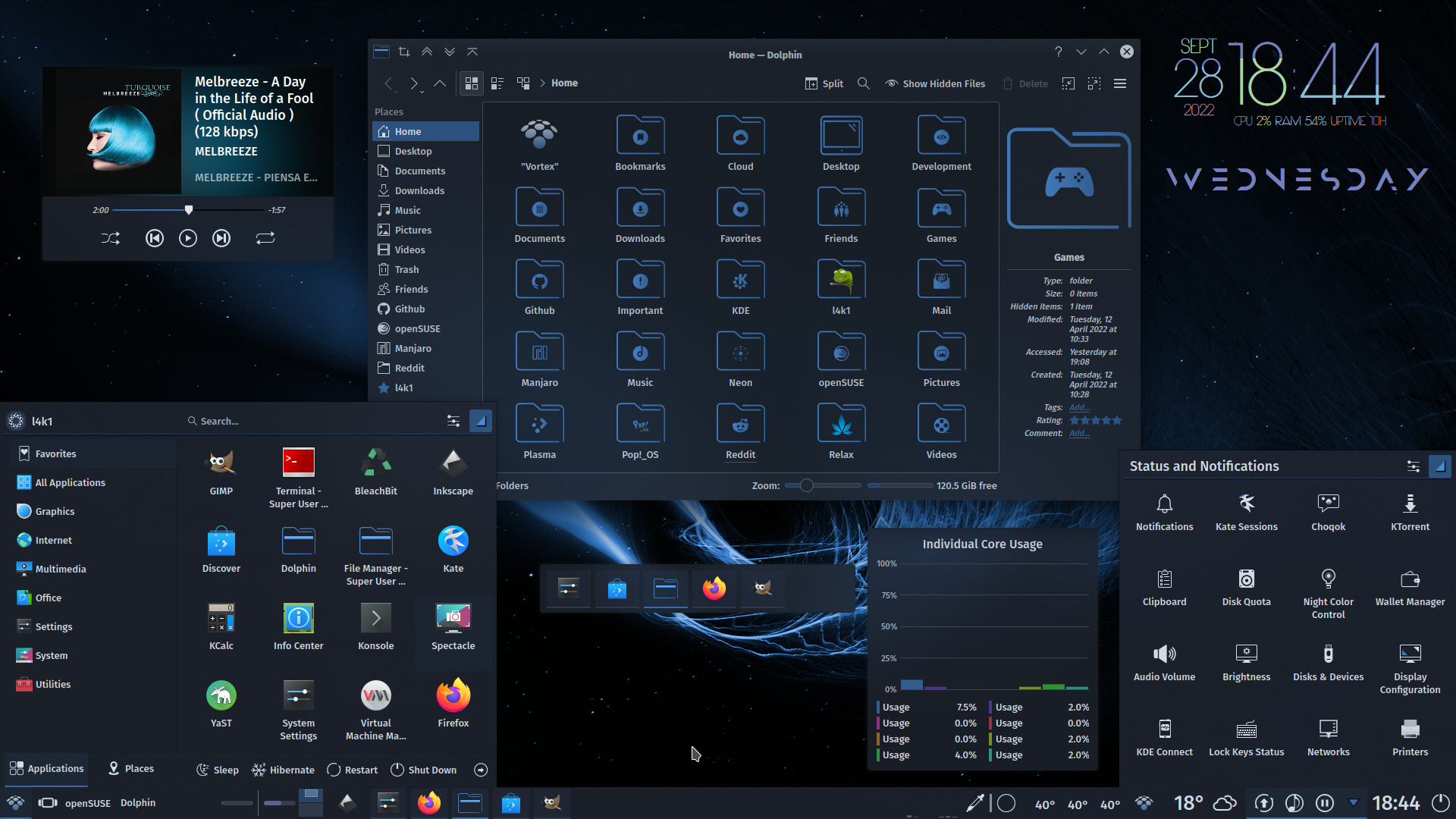Click Add link next to Tags
Screen dimensions: 1456x819
click(x=1079, y=407)
